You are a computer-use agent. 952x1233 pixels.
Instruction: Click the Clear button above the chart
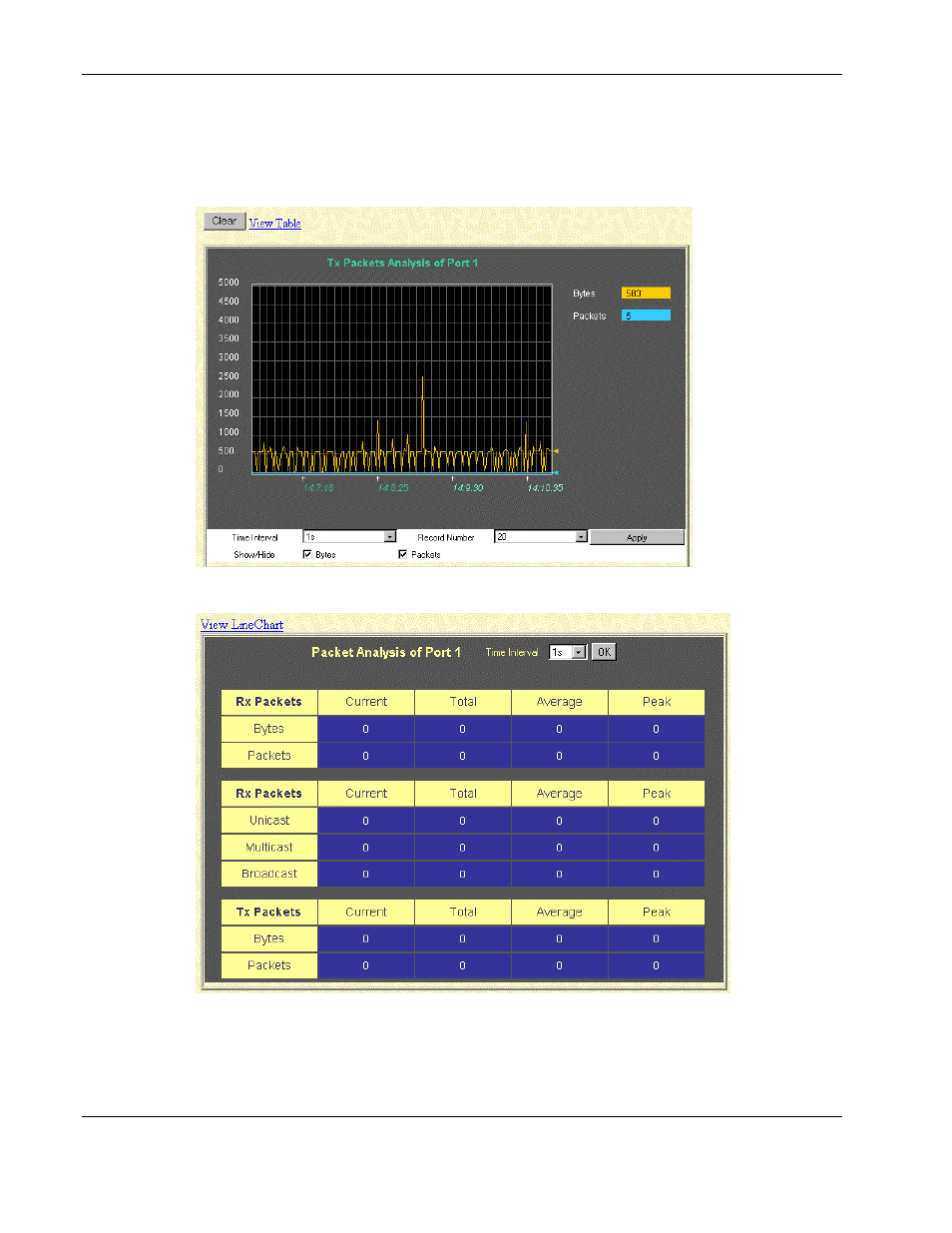[225, 221]
